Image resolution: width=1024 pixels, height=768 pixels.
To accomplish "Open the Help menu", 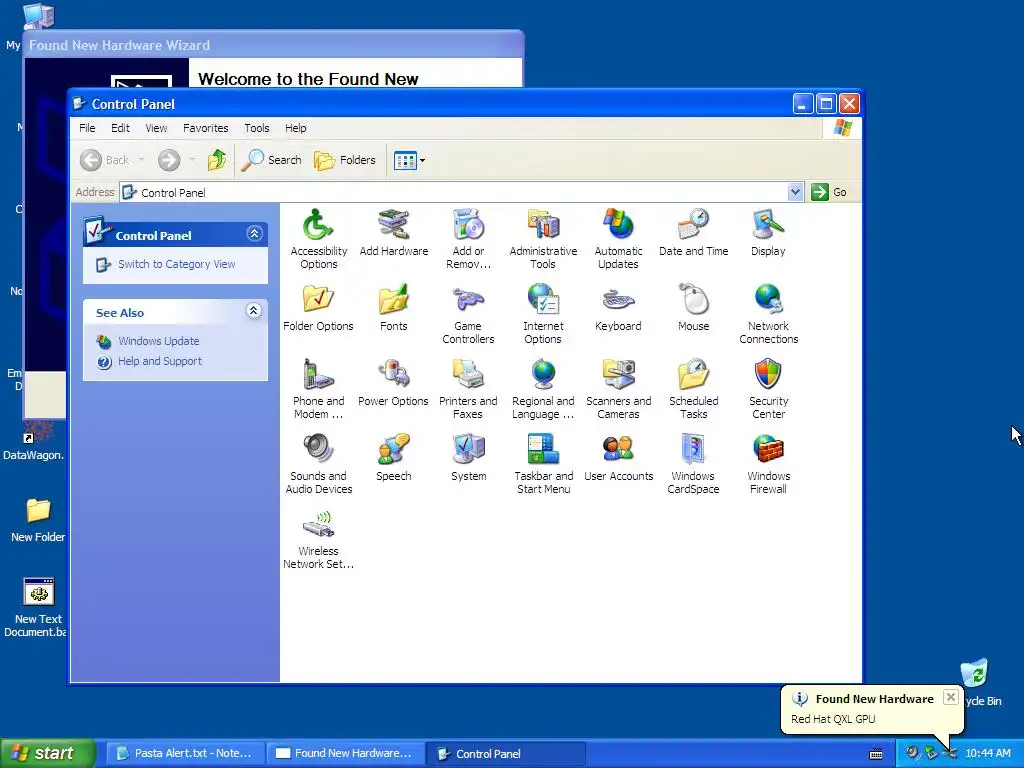I will coord(295,128).
